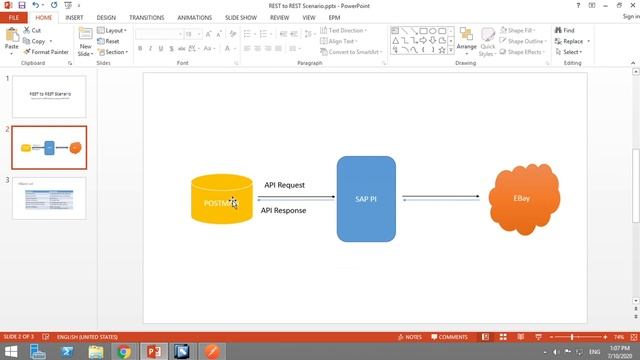The image size is (640, 360).
Task: Open the Shape Effects dropdown
Action: coord(522,52)
